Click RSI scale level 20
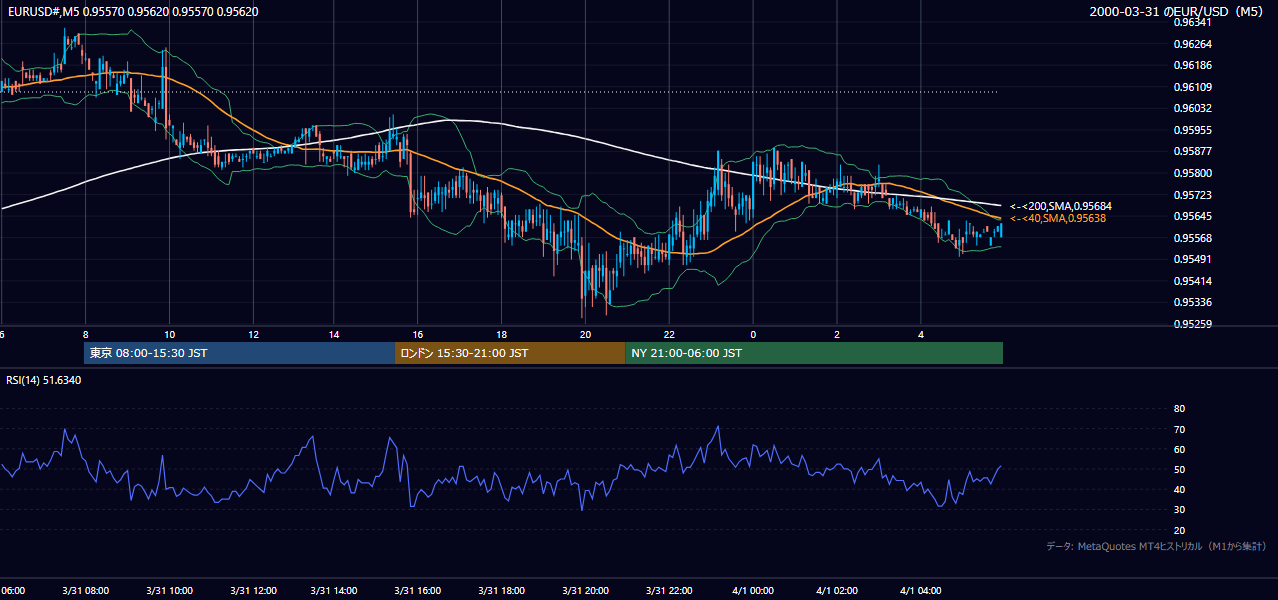Screen dimensions: 1278x600 1179,530
